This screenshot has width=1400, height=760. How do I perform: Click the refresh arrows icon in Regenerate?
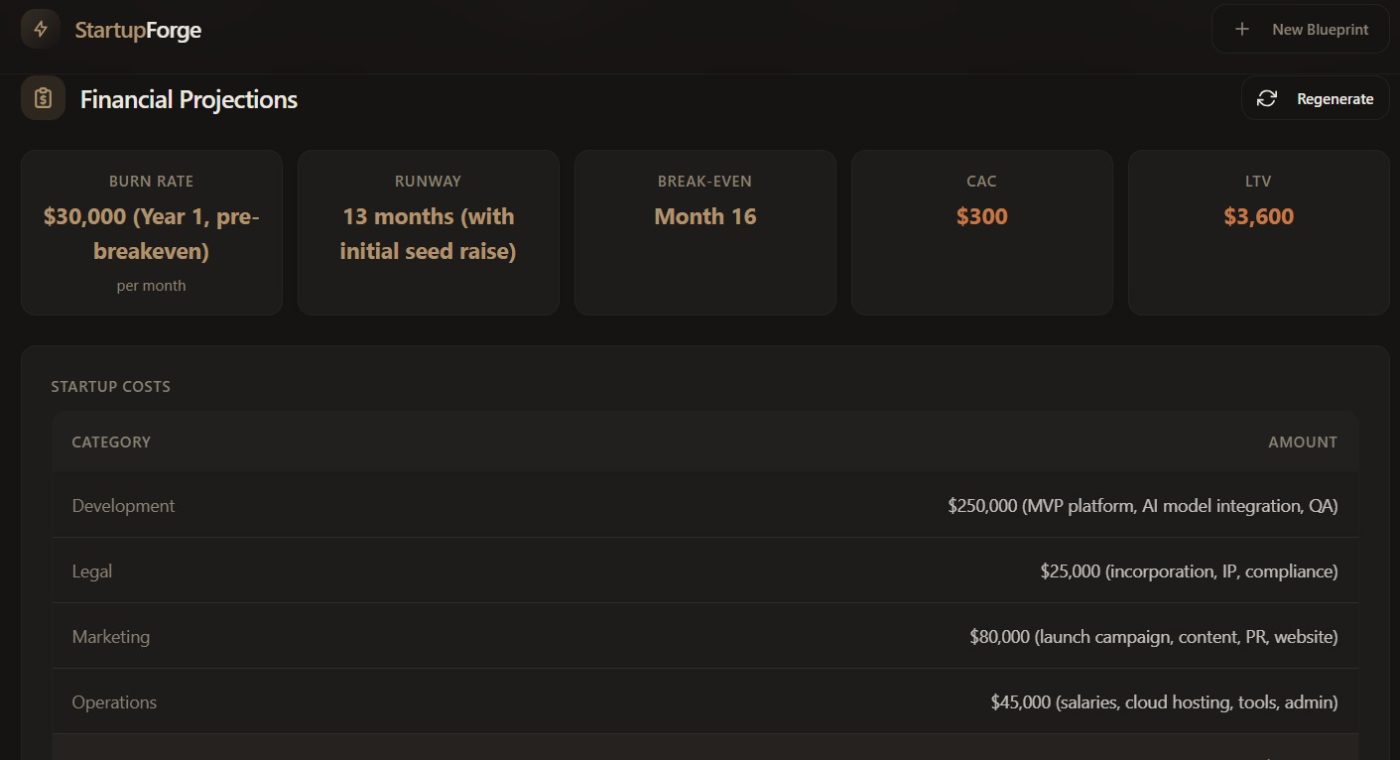[x=1267, y=98]
